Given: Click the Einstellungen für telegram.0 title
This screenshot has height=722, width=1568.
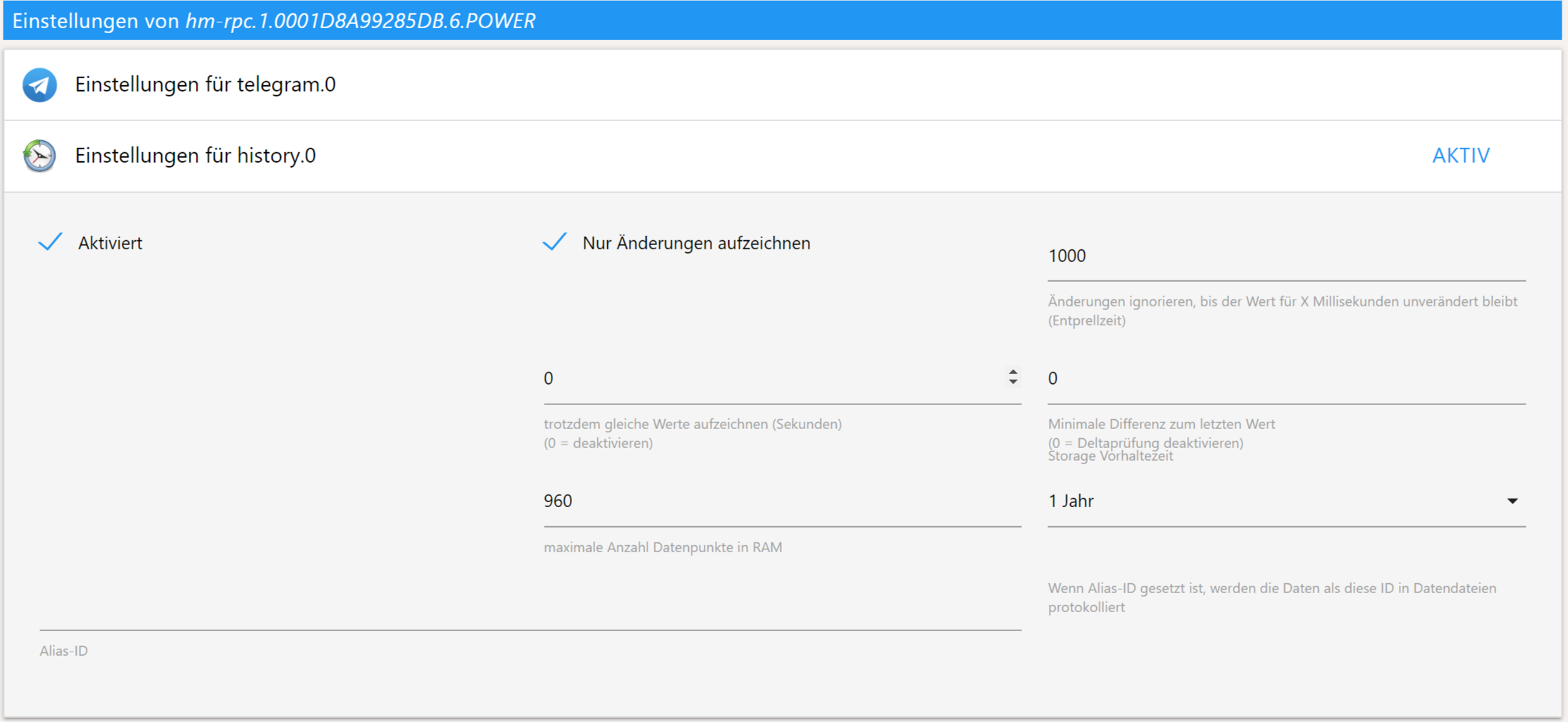Looking at the screenshot, I should [205, 85].
